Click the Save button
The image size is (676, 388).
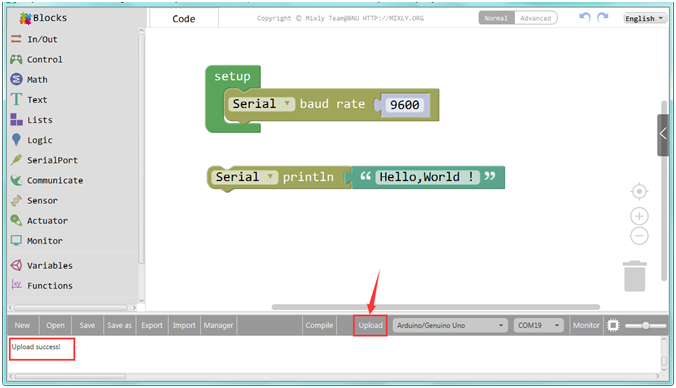coord(87,325)
